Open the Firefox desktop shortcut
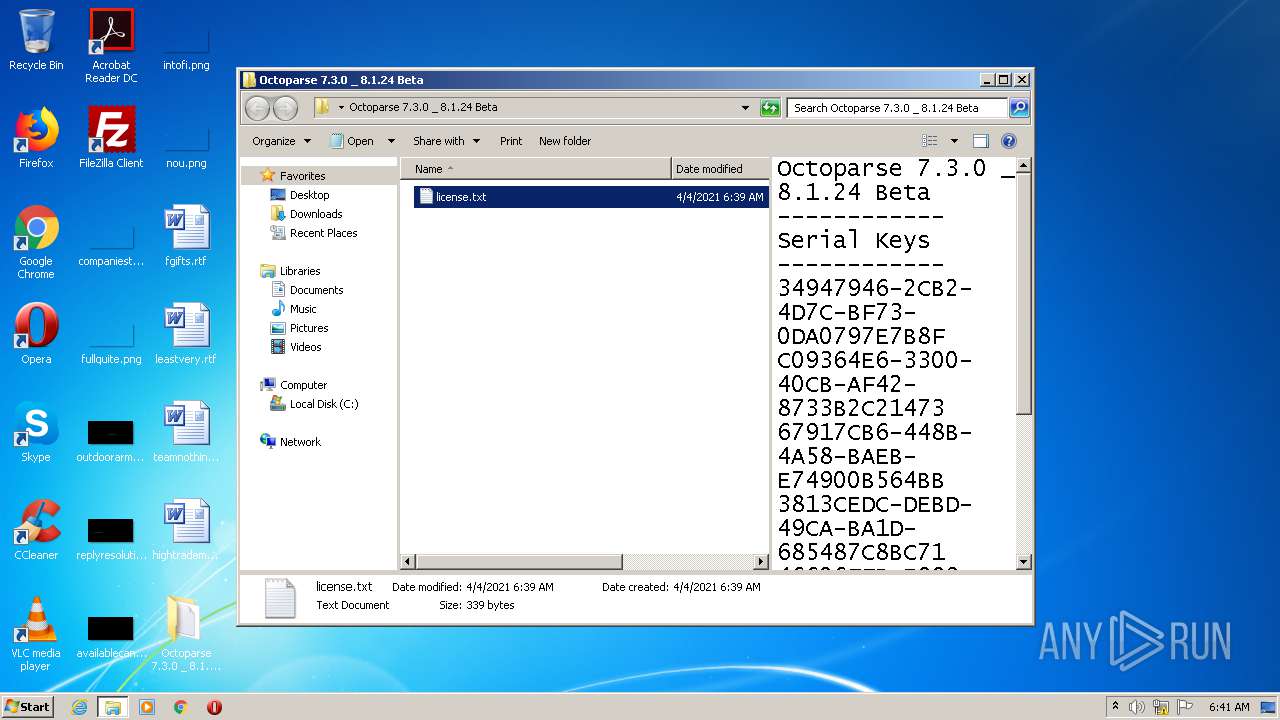 [36, 138]
